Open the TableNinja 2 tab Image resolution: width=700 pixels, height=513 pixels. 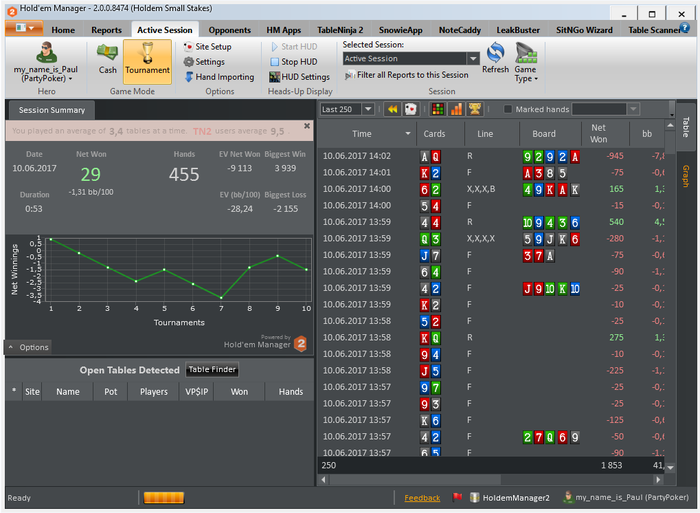pos(340,30)
